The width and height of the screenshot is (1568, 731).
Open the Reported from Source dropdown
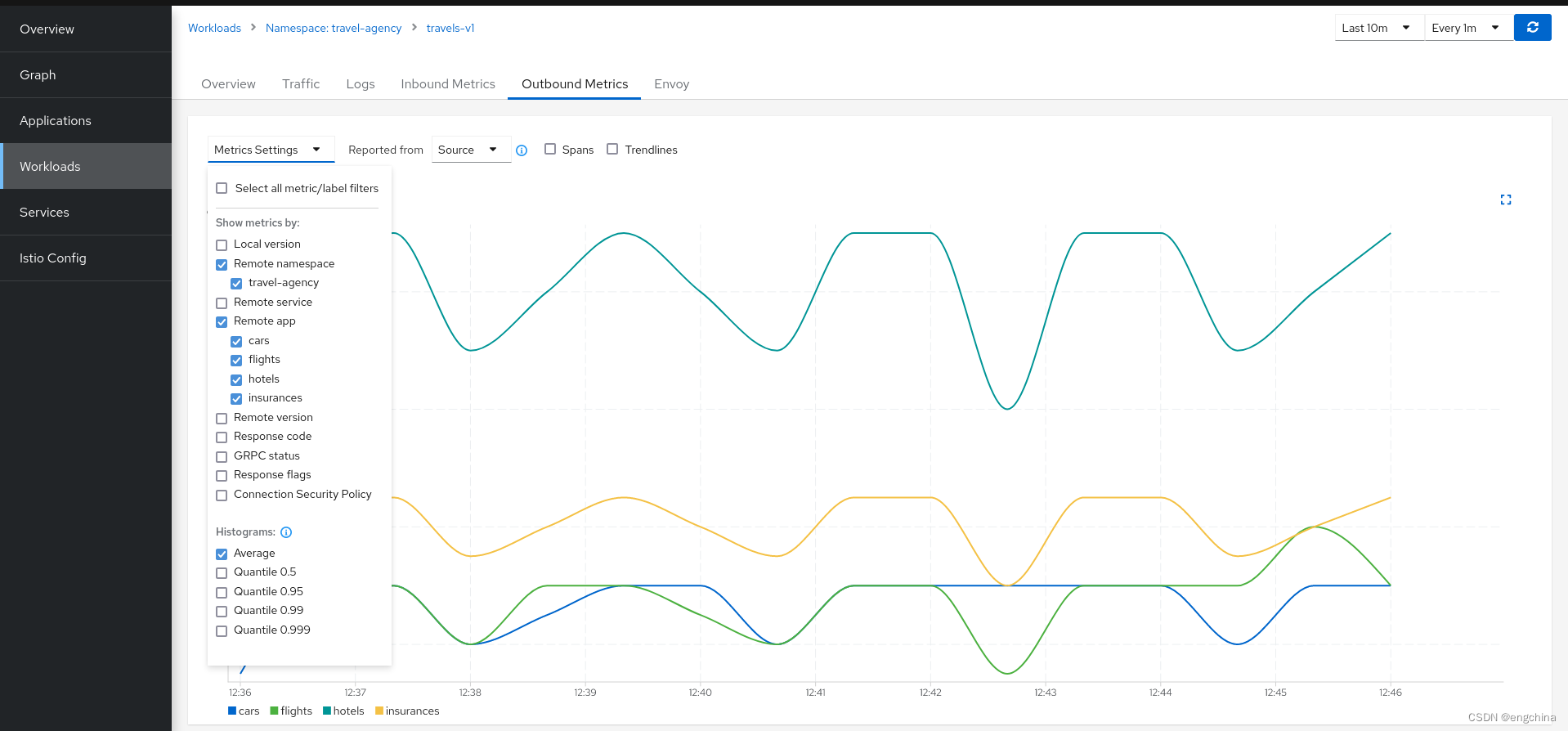click(471, 150)
